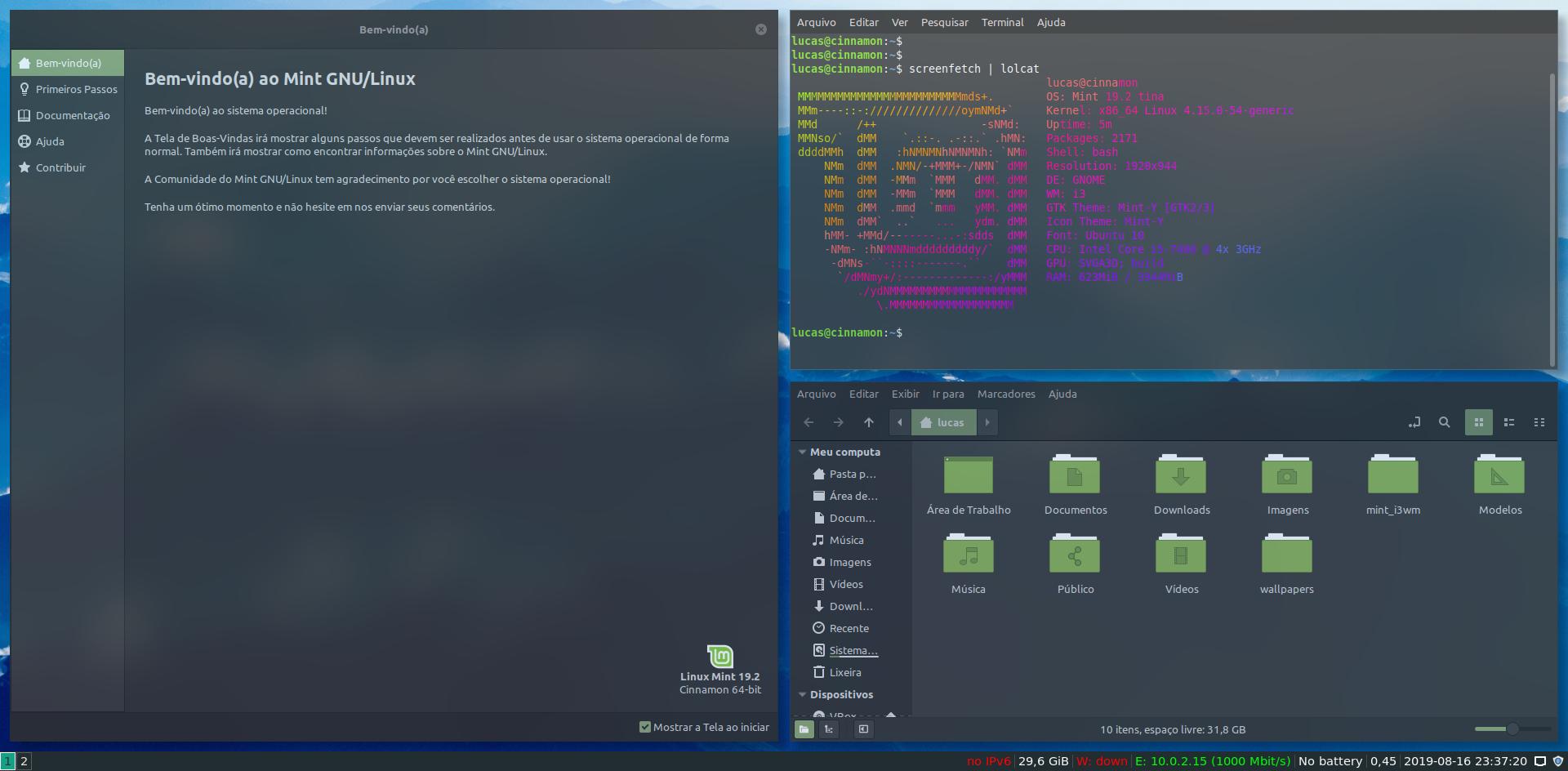Image resolution: width=1568 pixels, height=771 pixels.
Task: Open Ir para menu in file manager
Action: [948, 394]
